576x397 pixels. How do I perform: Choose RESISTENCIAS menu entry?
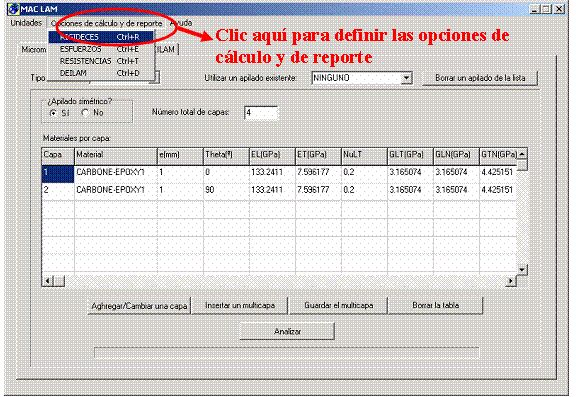pos(101,61)
